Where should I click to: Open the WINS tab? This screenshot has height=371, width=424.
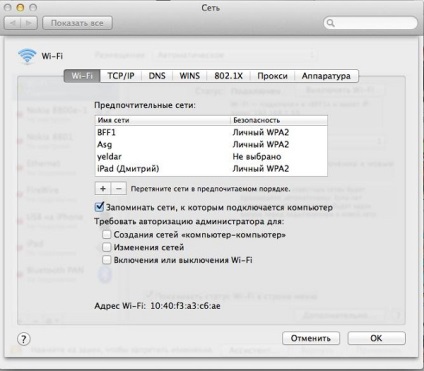coord(189,76)
